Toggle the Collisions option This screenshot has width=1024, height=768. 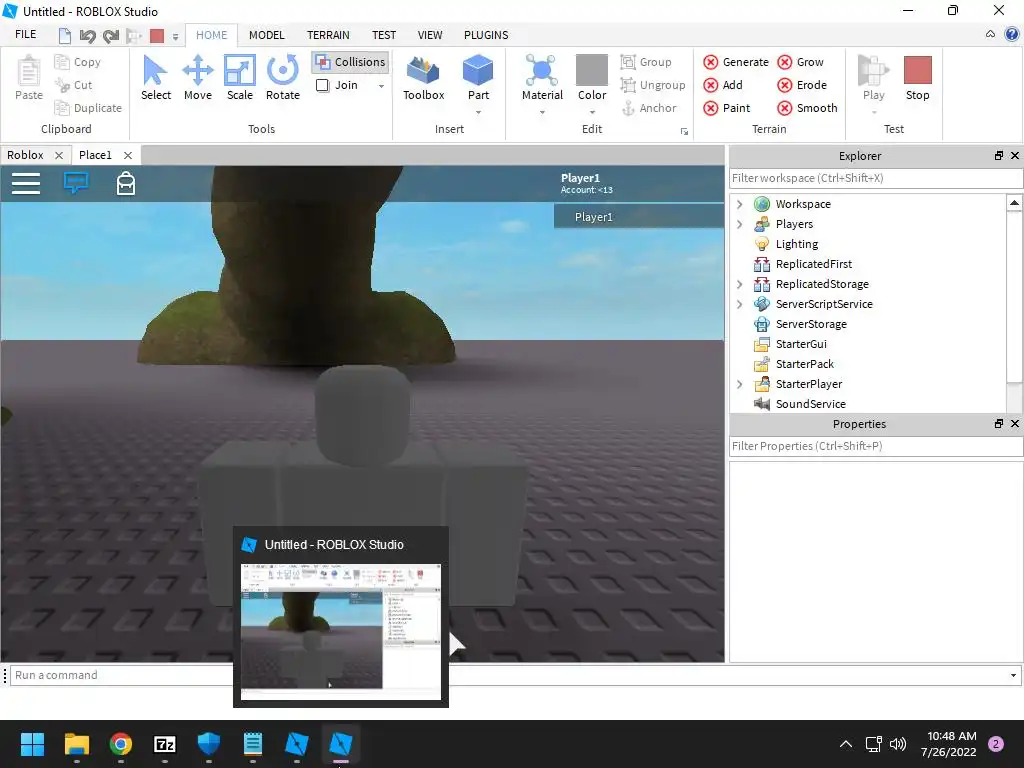350,62
